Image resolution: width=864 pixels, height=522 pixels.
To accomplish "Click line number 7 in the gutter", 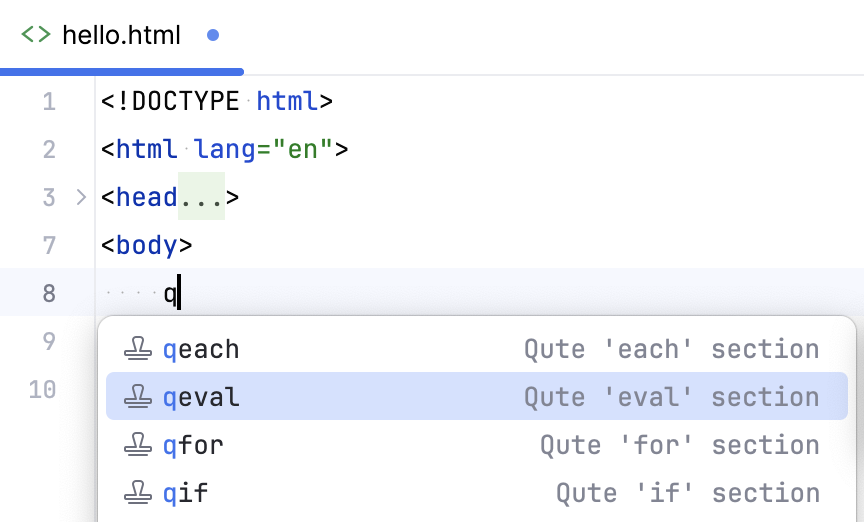I will tap(50, 246).
